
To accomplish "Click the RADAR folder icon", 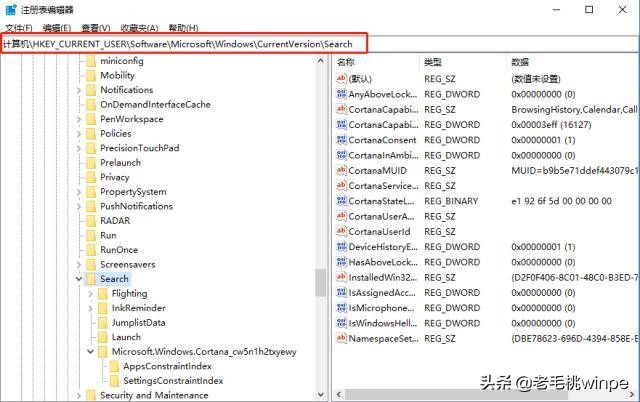I will point(91,221).
